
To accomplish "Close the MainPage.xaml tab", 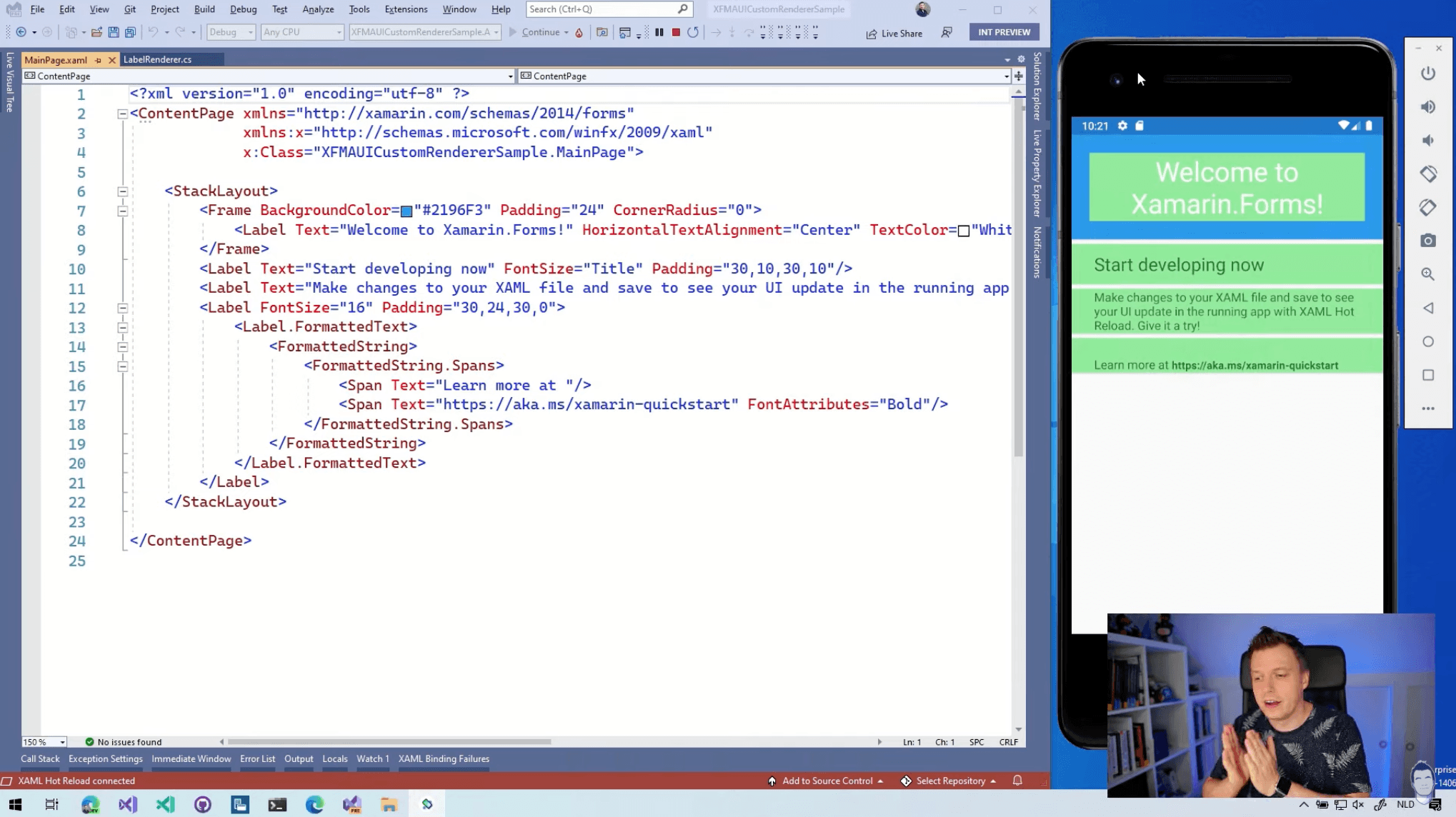I will [111, 60].
